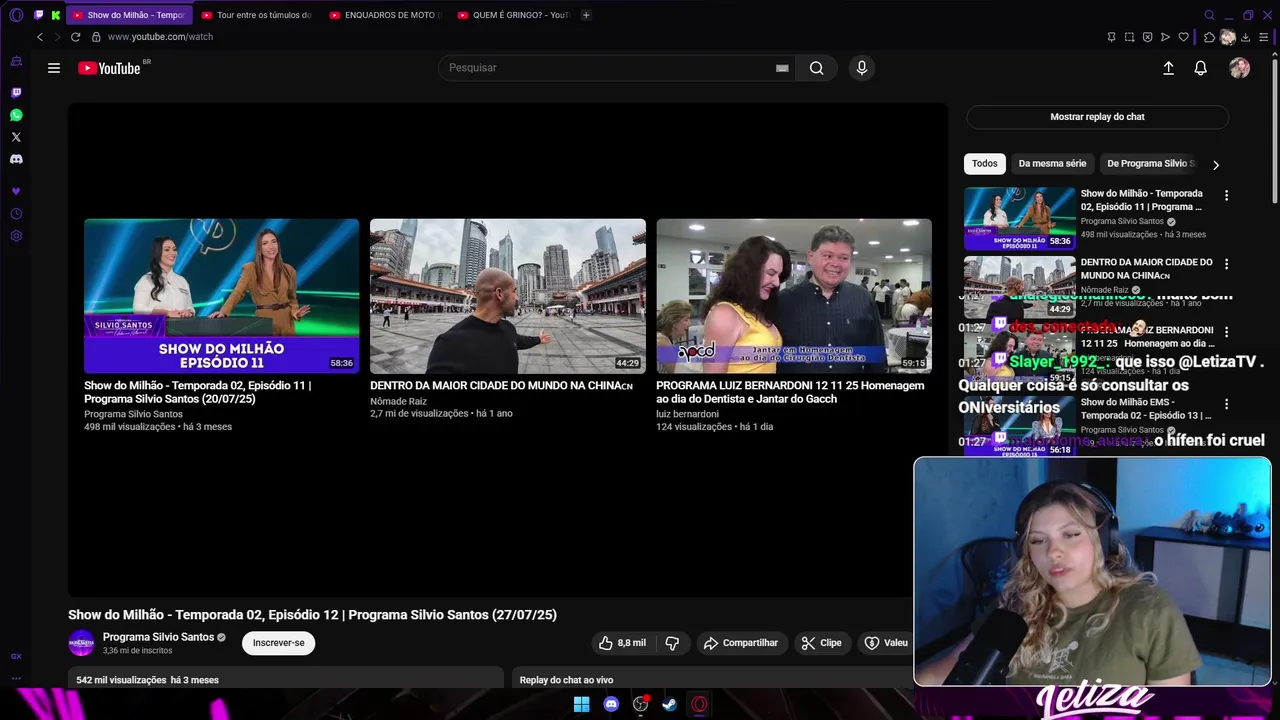This screenshot has height=720, width=1280.
Task: Open the pinned Twitch tab
Action: (x=39, y=15)
